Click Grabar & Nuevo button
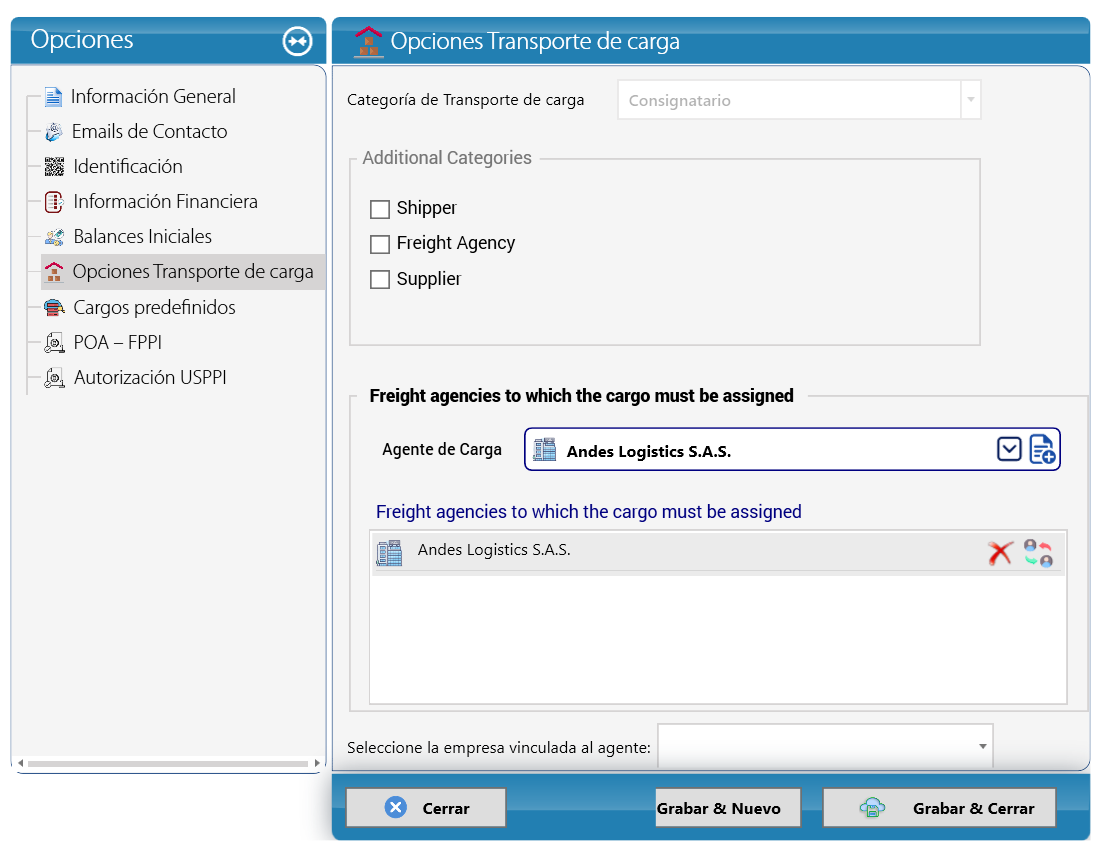This screenshot has width=1110, height=850. point(728,808)
